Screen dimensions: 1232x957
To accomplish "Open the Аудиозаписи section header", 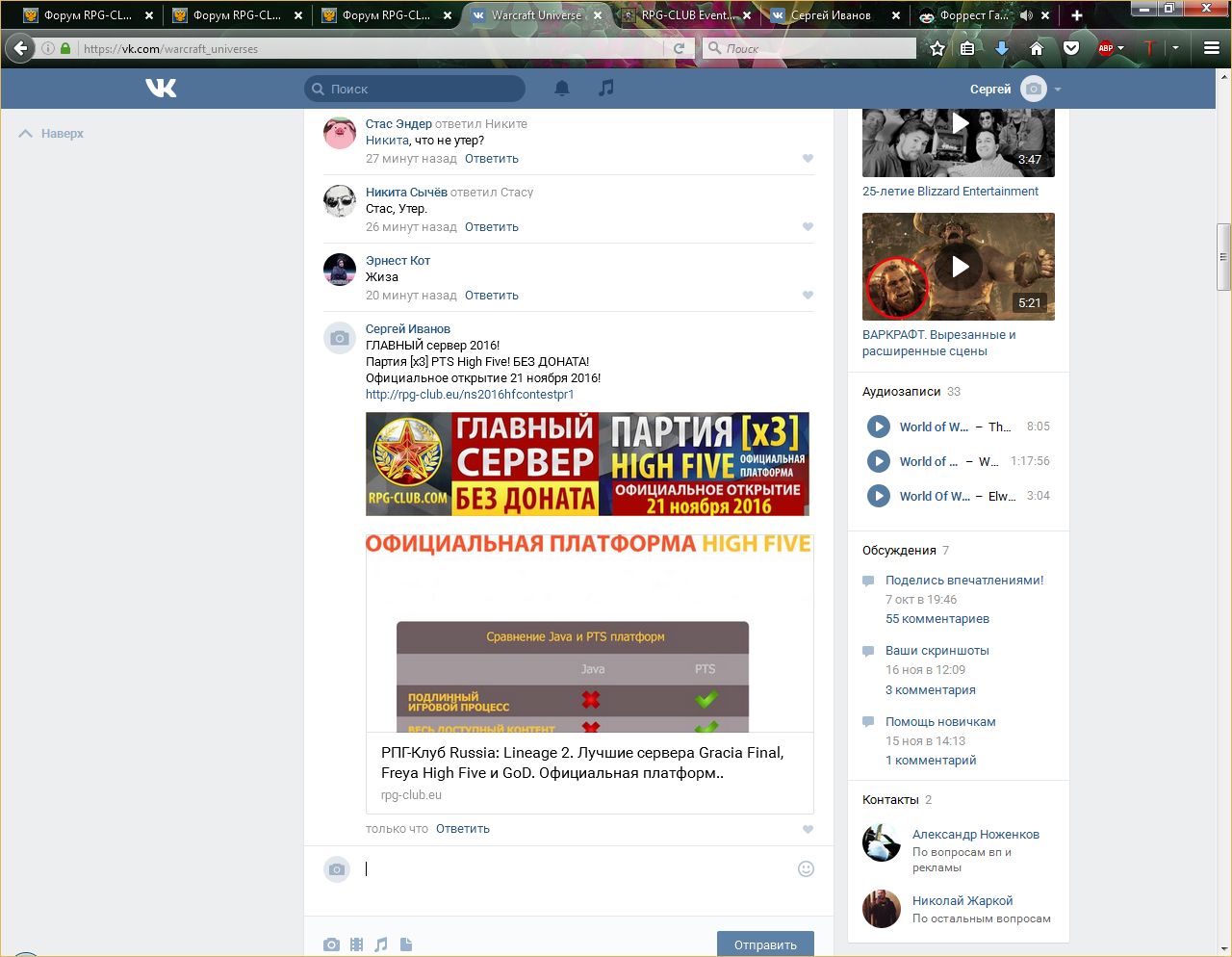I will pos(902,392).
